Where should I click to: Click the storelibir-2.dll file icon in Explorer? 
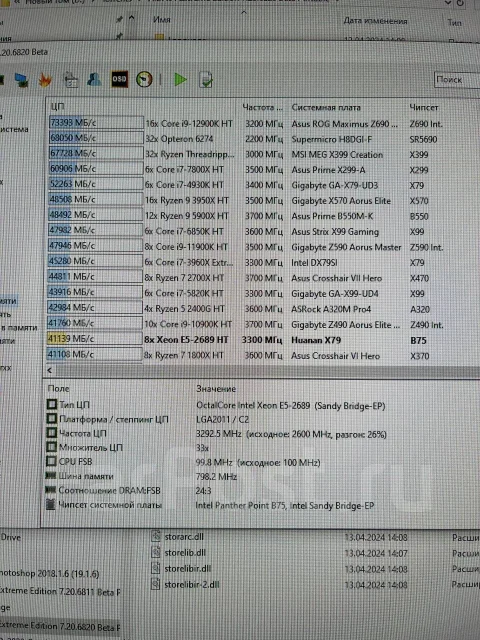click(156, 584)
